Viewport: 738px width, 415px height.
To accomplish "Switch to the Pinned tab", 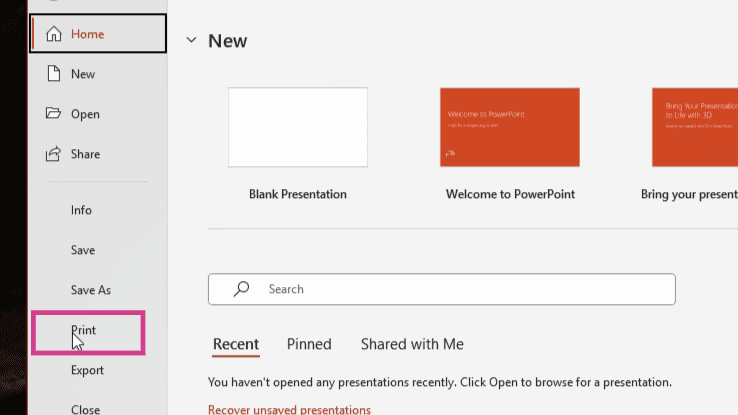I will tap(309, 344).
